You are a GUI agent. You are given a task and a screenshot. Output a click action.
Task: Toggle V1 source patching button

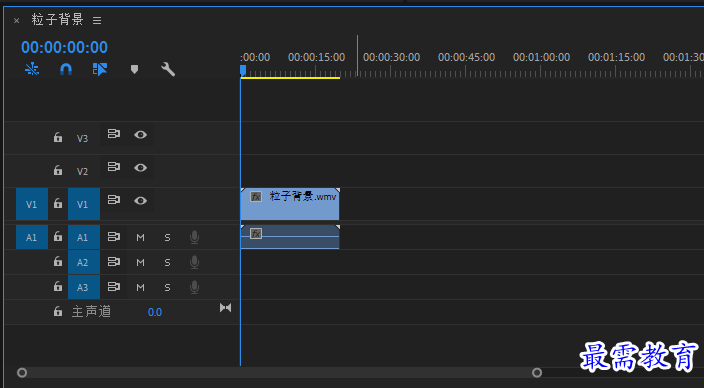[x=32, y=204]
